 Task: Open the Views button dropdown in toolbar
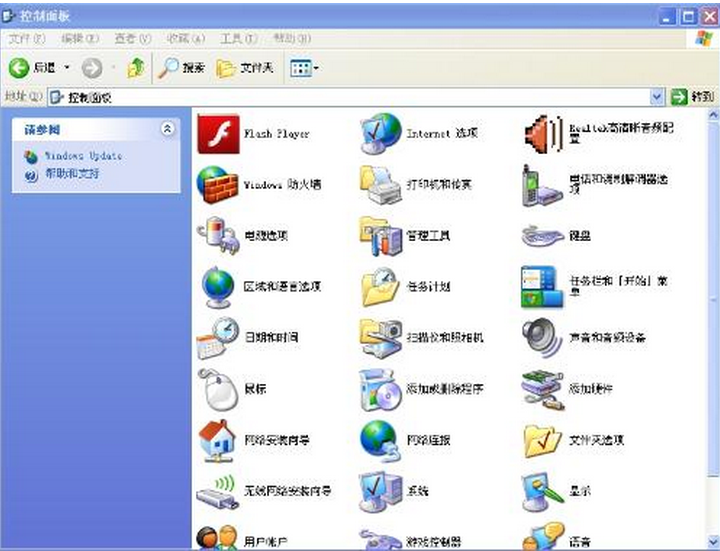pyautogui.click(x=305, y=69)
